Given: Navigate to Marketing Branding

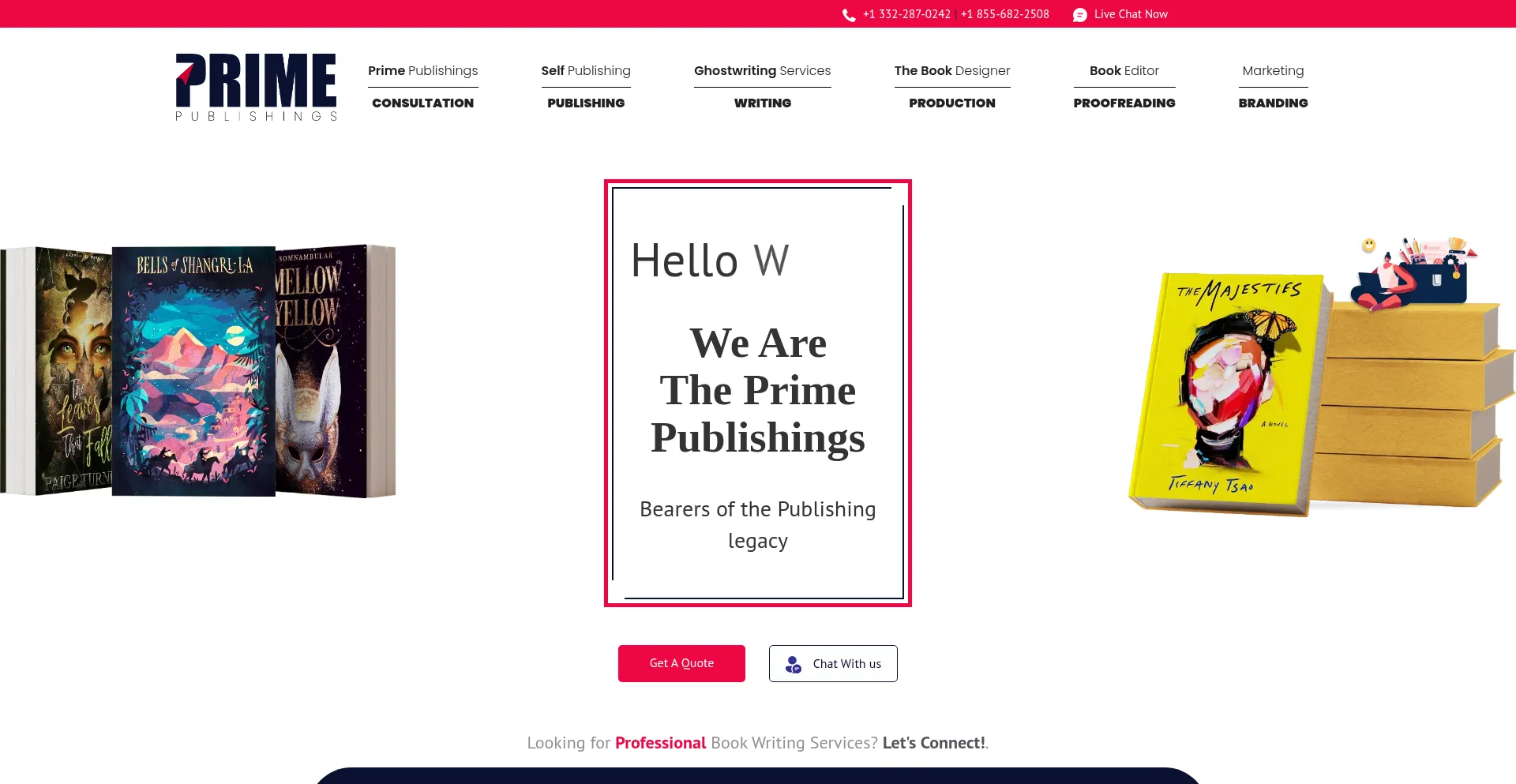Looking at the screenshot, I should (x=1273, y=86).
